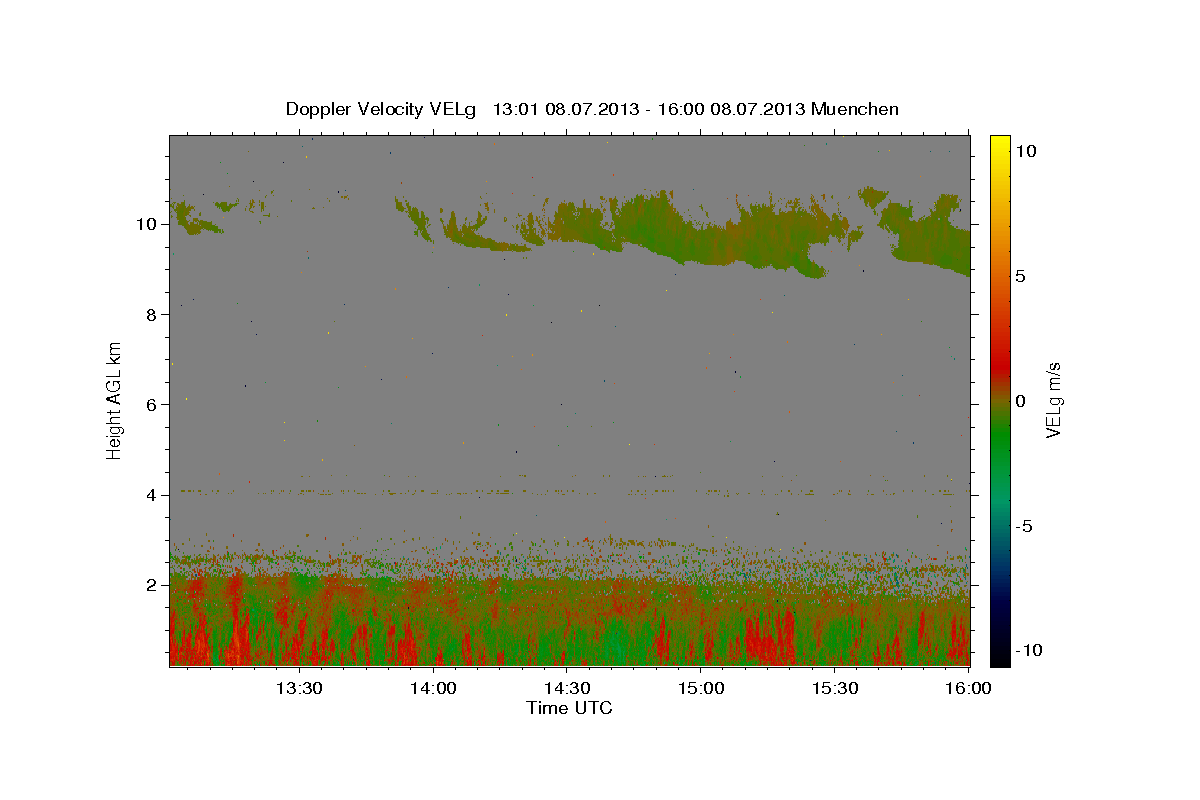Click the red updraft plumes near 15:15

click(768, 640)
